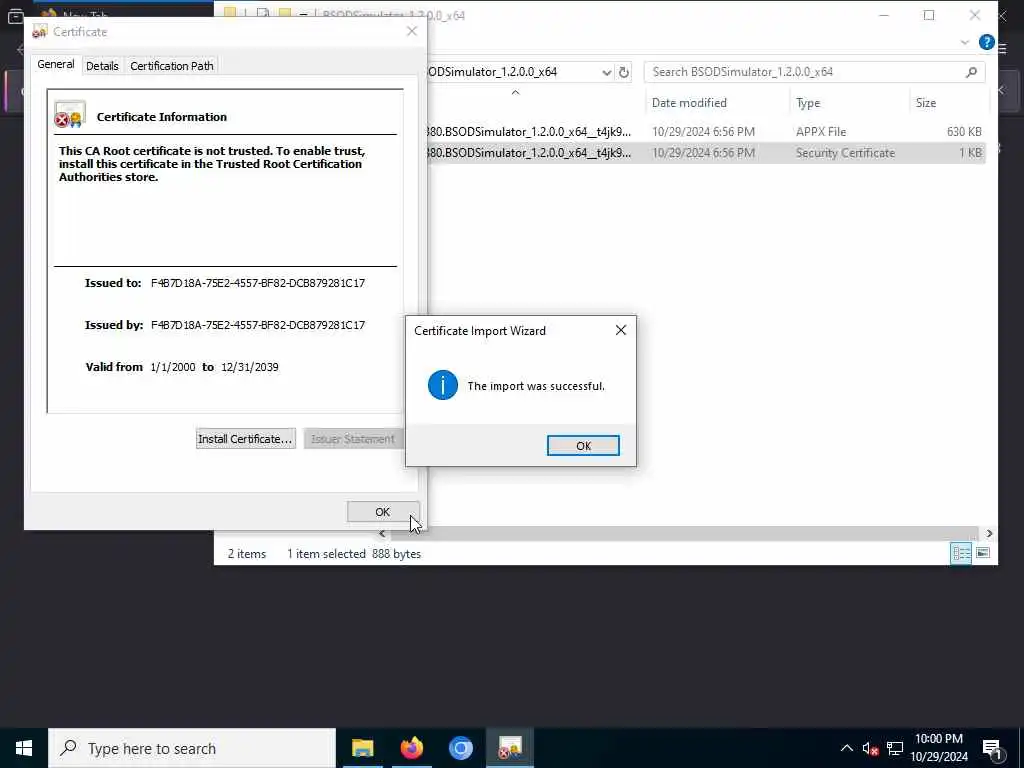Screen dimensions: 1024x768
Task: Expand the address bar history dropdown
Action: [x=607, y=72]
